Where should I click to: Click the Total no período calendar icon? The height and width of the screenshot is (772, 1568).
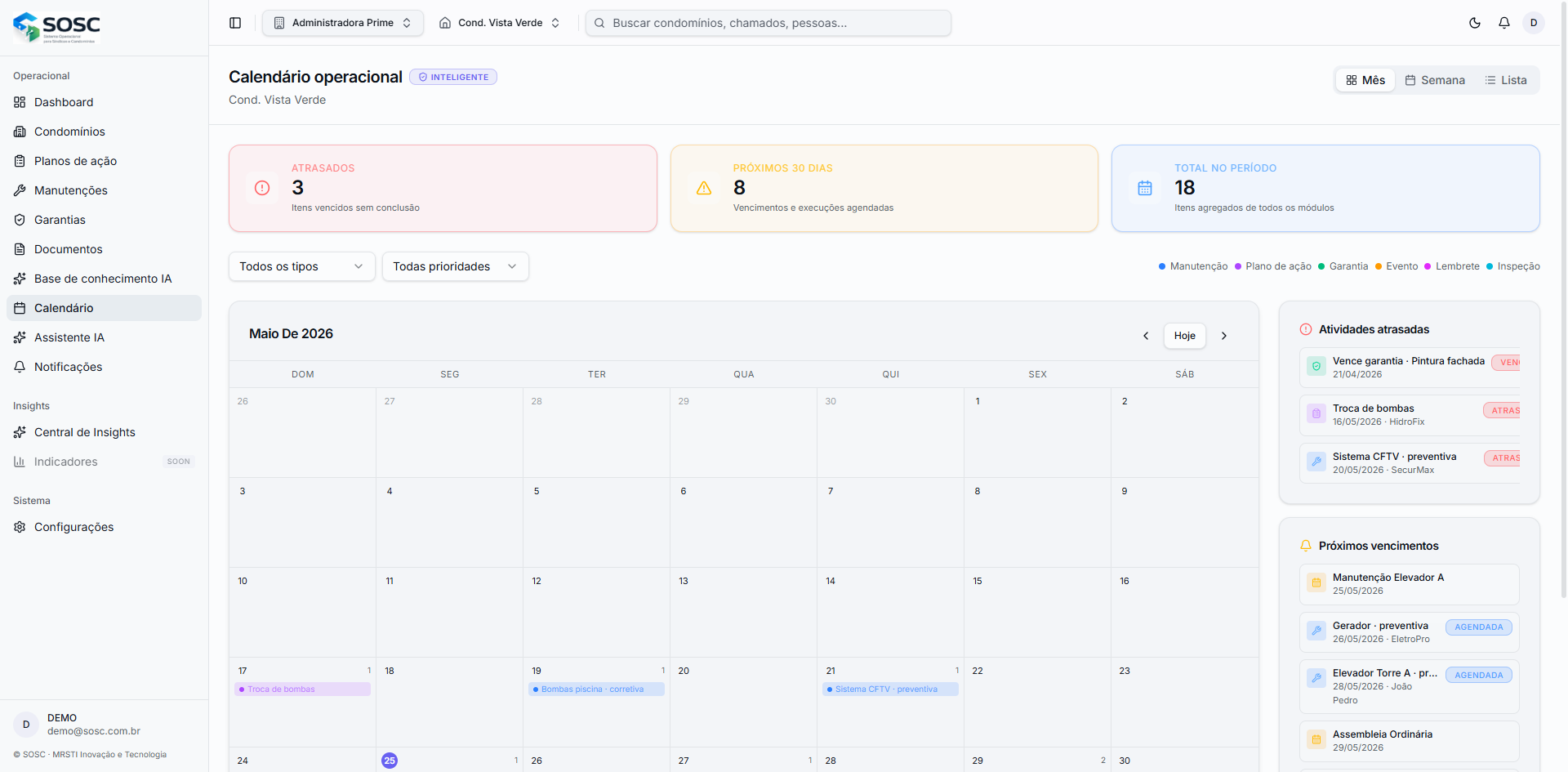pyautogui.click(x=1145, y=188)
